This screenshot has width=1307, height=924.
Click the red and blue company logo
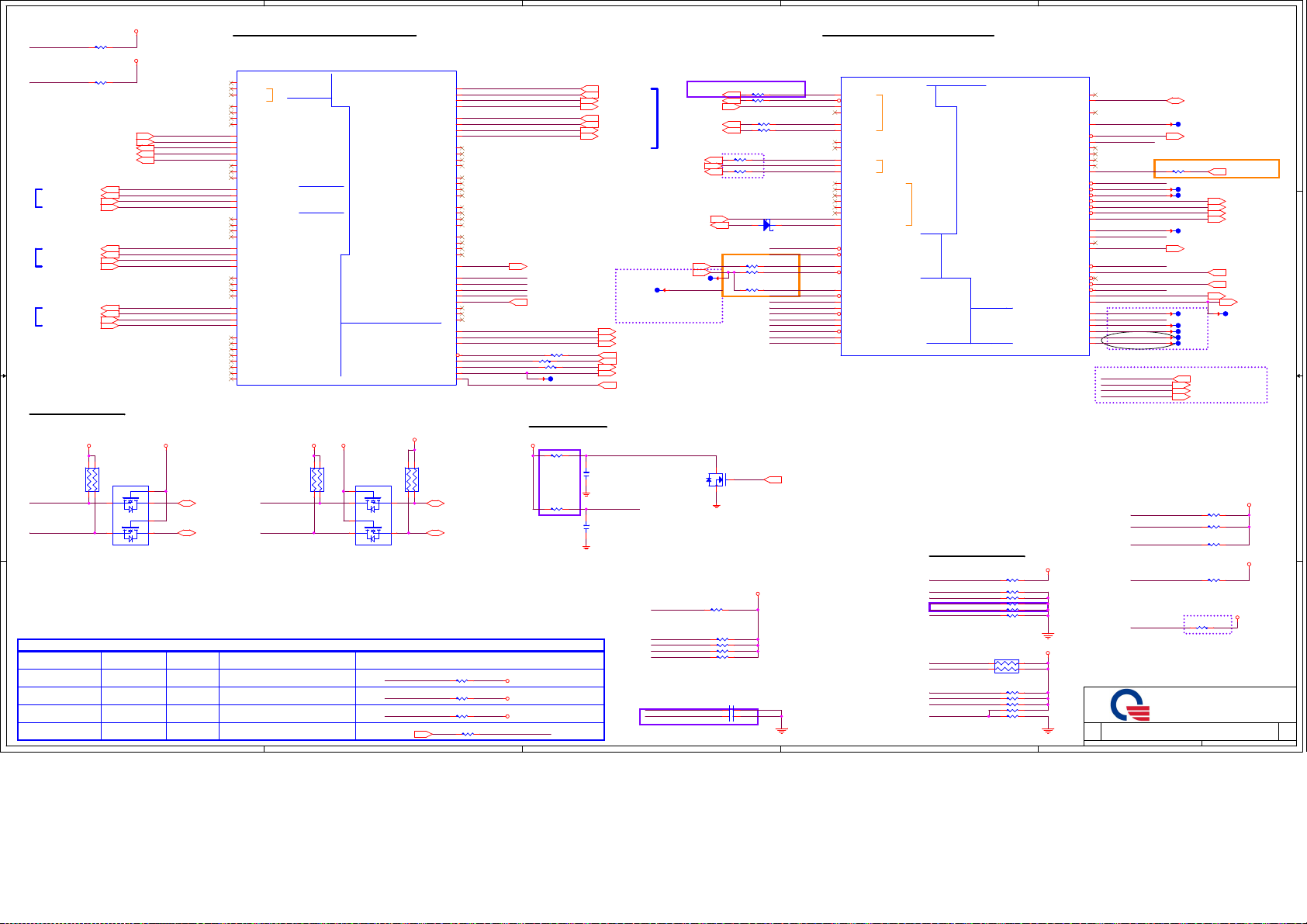pos(1130,705)
